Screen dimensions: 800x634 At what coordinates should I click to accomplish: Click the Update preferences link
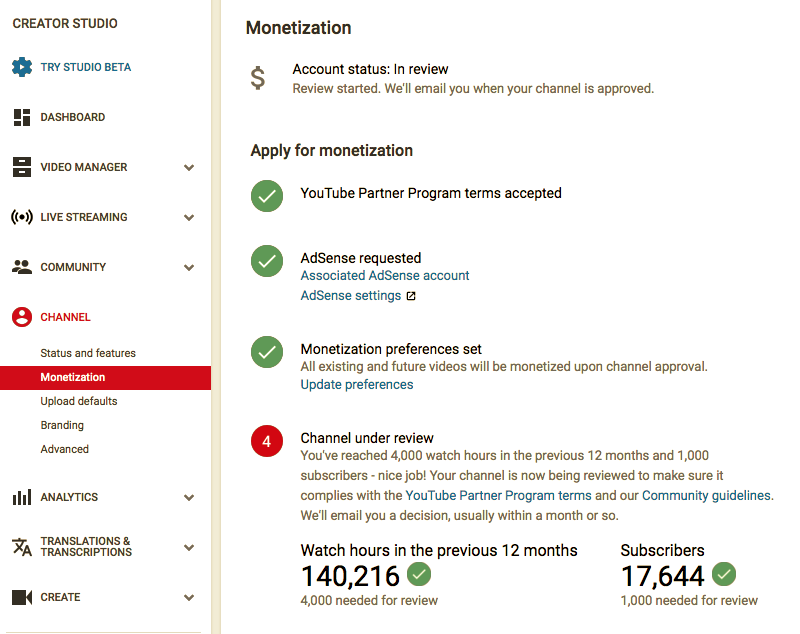357,385
